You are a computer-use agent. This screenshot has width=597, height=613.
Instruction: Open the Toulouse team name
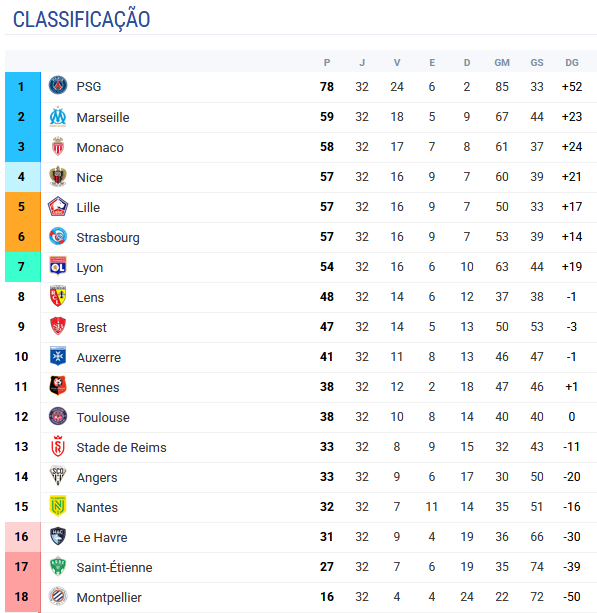[103, 417]
